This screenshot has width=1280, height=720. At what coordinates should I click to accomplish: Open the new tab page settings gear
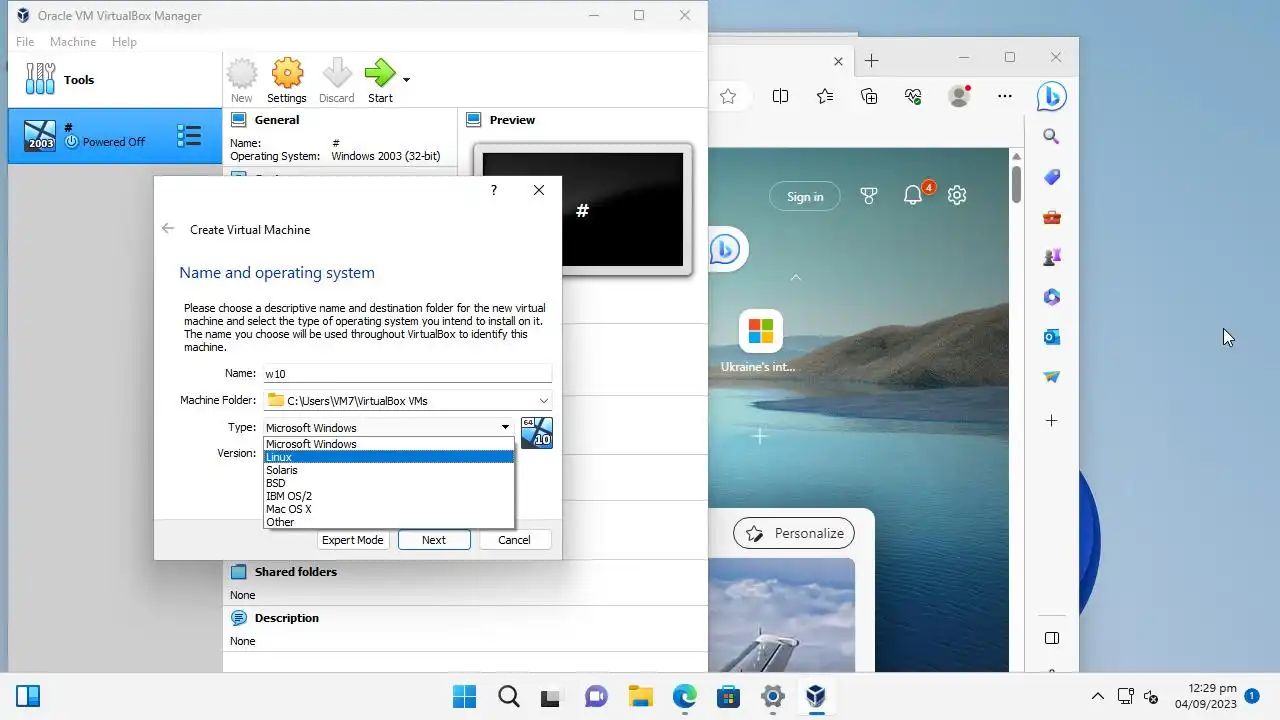point(957,195)
